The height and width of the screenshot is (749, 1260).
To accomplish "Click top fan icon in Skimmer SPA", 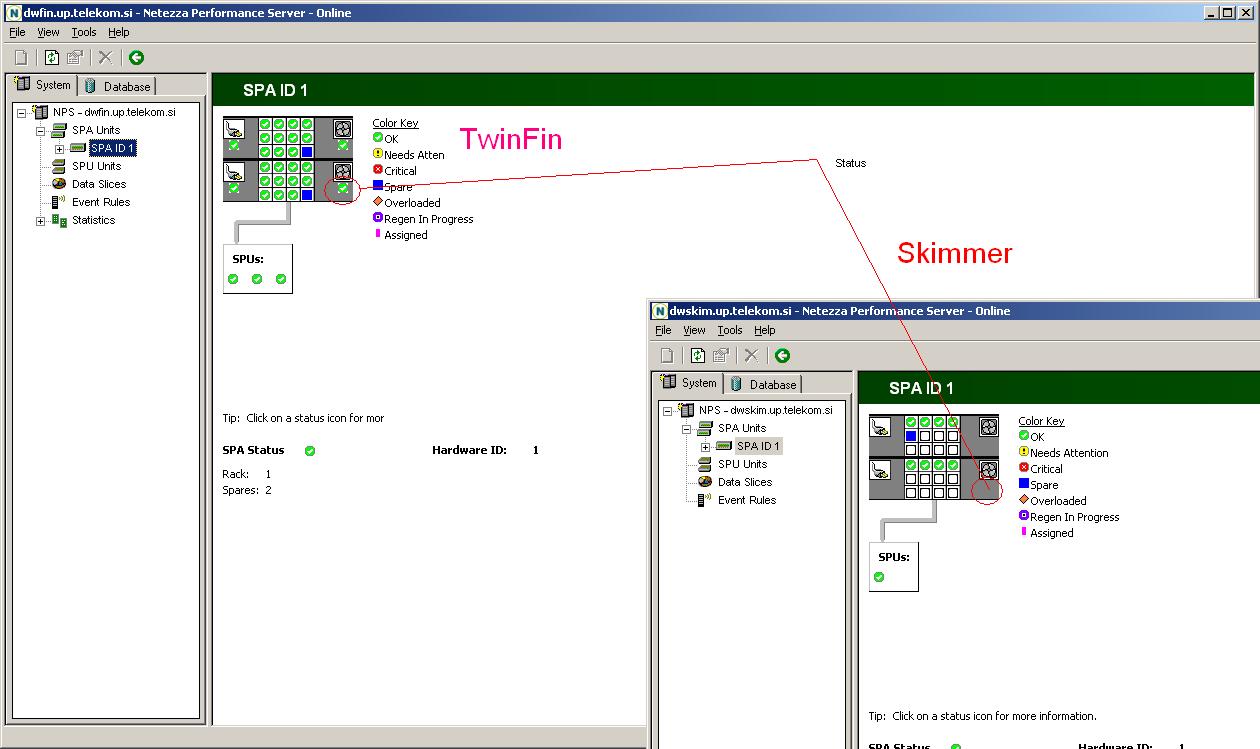I will point(989,426).
